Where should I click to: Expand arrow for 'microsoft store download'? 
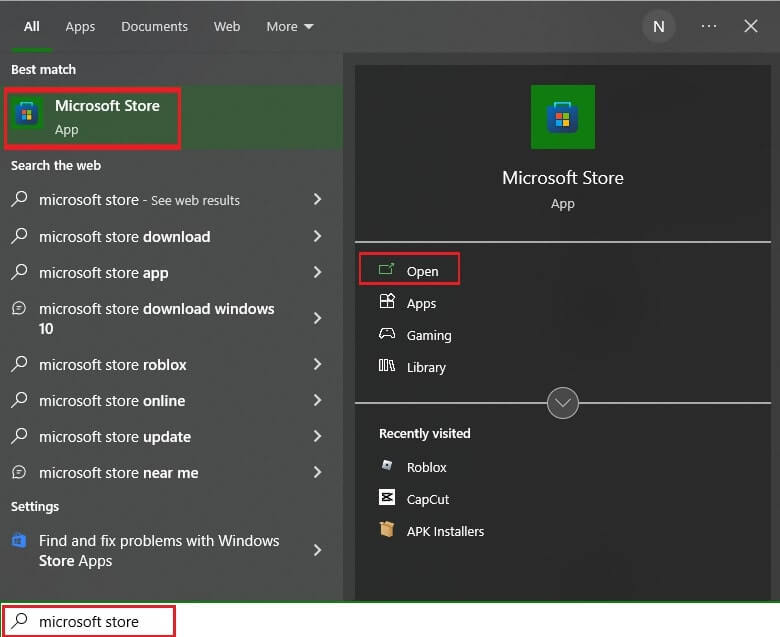pyautogui.click(x=317, y=236)
